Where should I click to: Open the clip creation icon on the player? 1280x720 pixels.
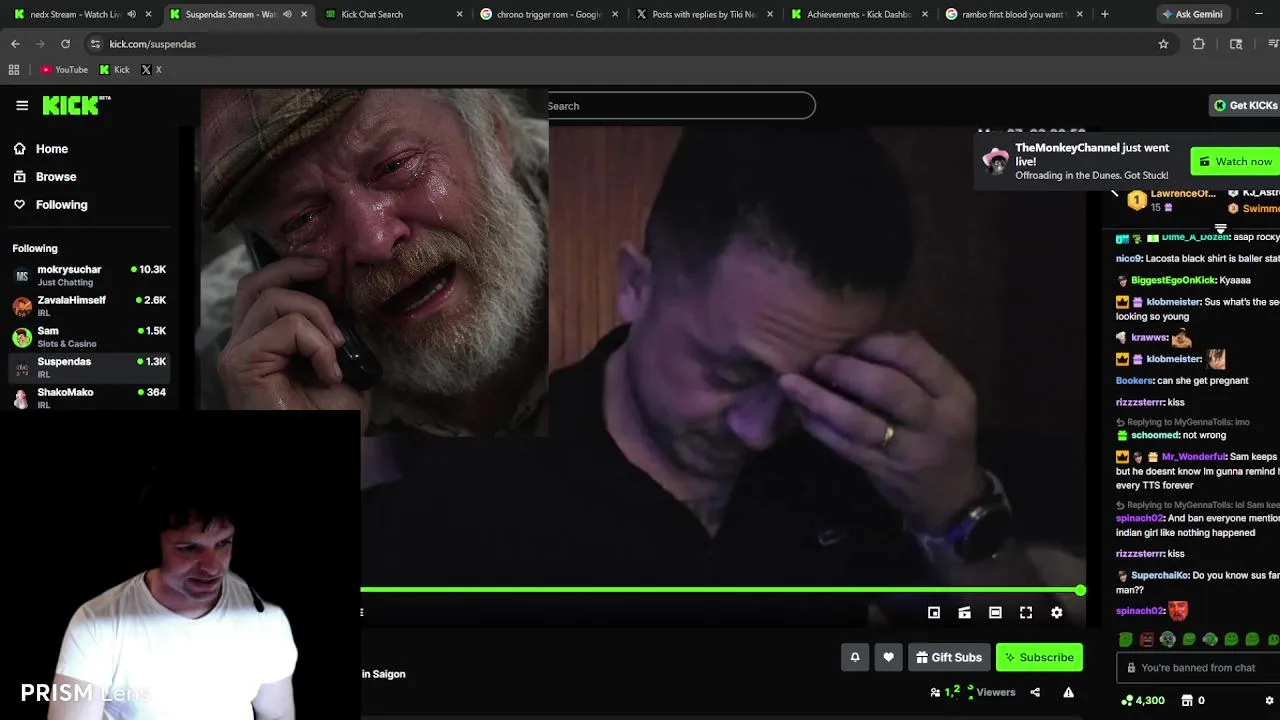click(964, 613)
